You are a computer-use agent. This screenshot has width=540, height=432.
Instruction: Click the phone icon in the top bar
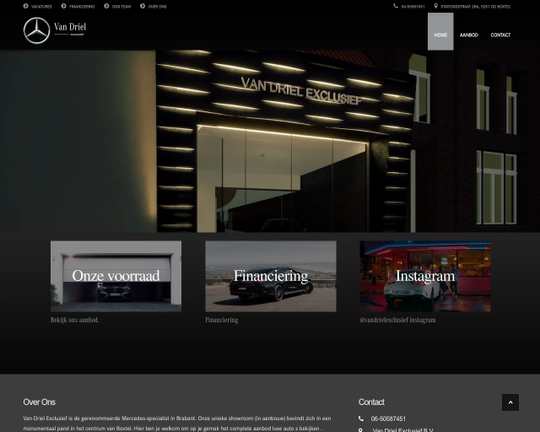coord(396,6)
